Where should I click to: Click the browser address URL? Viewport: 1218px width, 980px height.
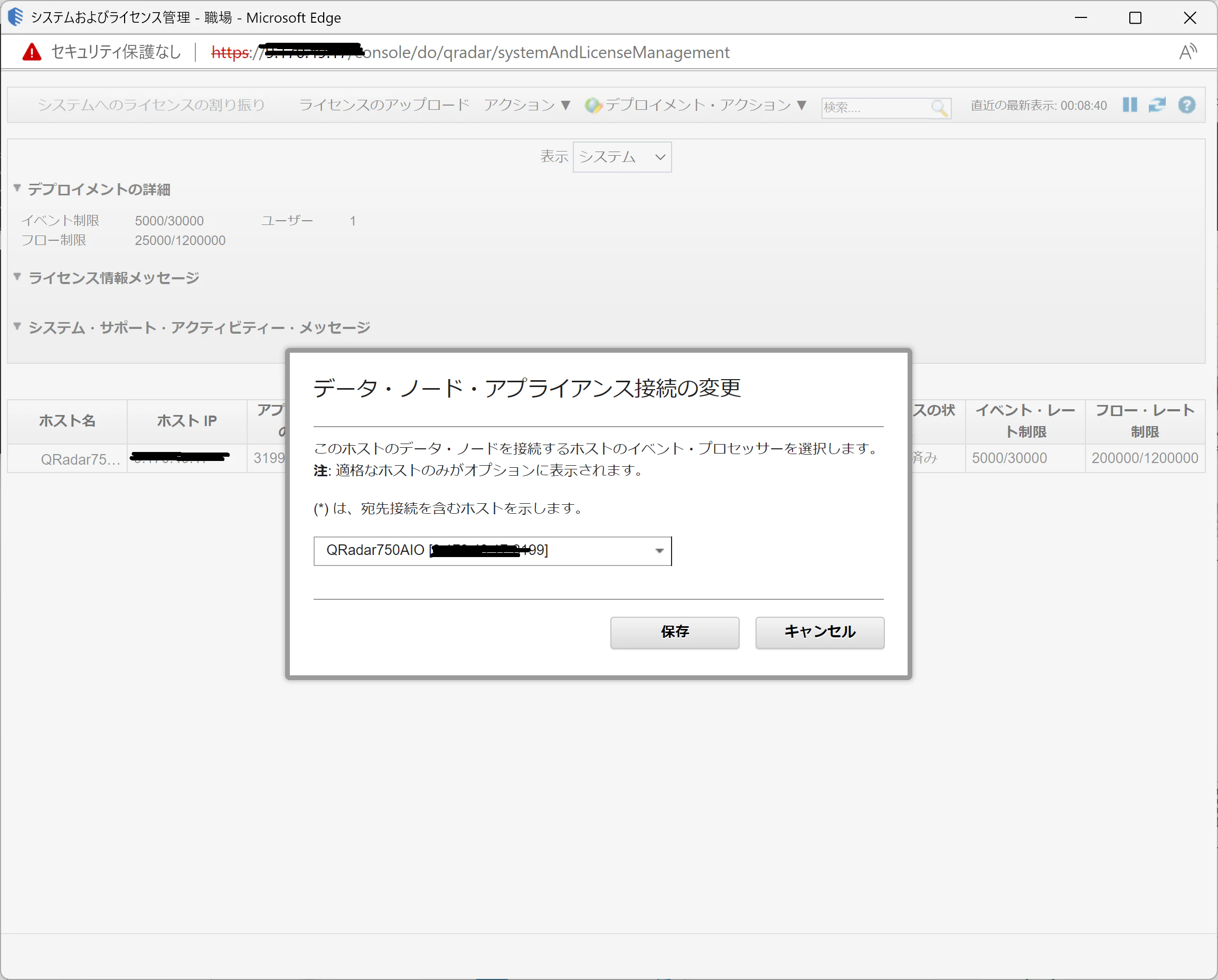point(470,52)
